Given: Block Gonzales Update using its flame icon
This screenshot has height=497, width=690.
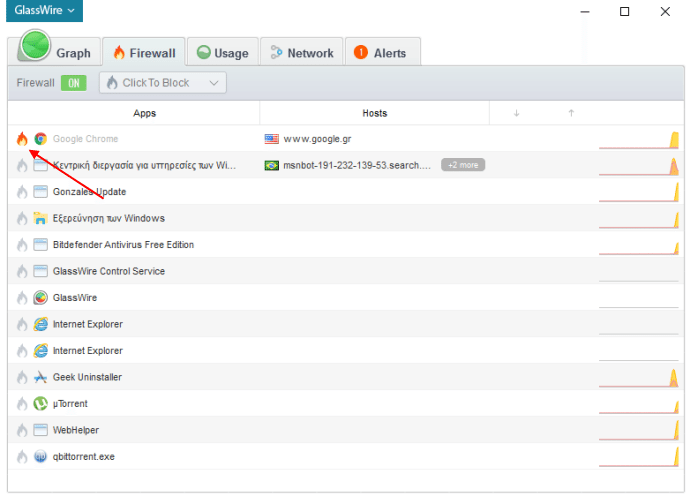Looking at the screenshot, I should point(22,192).
